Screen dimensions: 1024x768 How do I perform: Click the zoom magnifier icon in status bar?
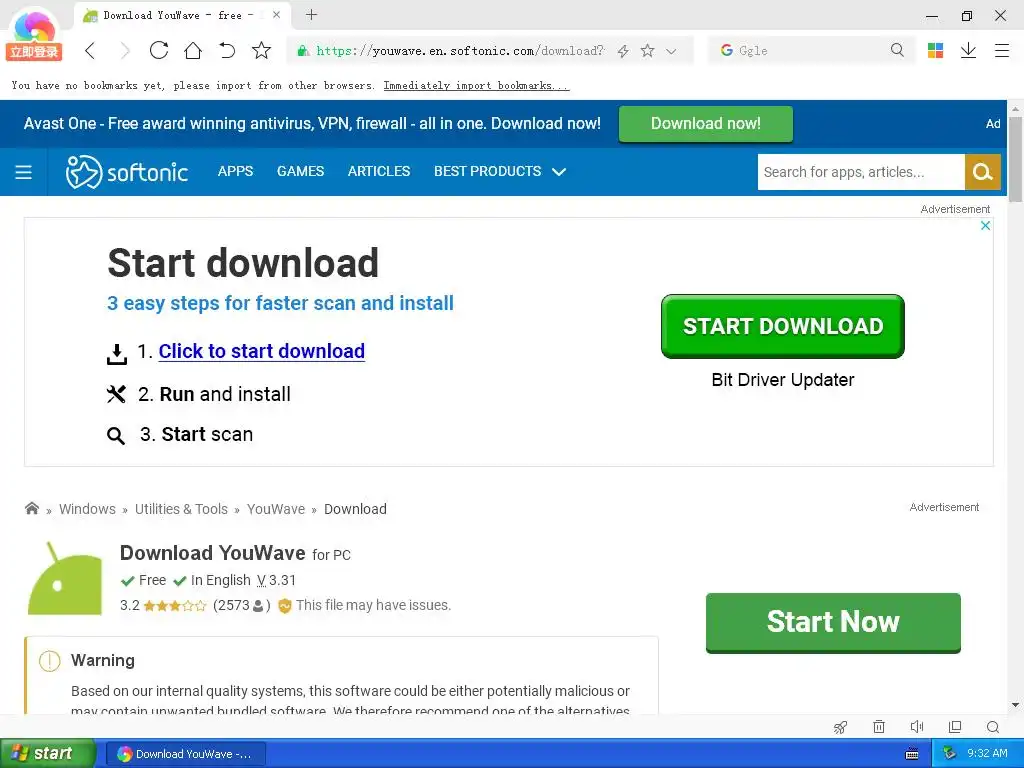993,727
